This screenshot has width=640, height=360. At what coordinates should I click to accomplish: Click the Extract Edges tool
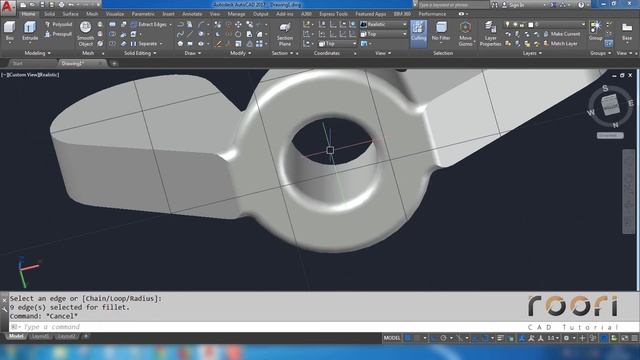(x=149, y=24)
